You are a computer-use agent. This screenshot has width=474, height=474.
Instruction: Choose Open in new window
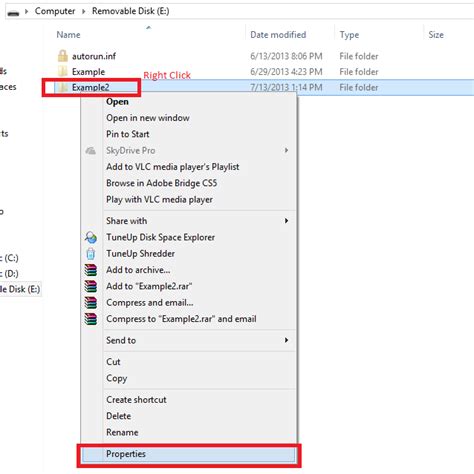pyautogui.click(x=148, y=118)
